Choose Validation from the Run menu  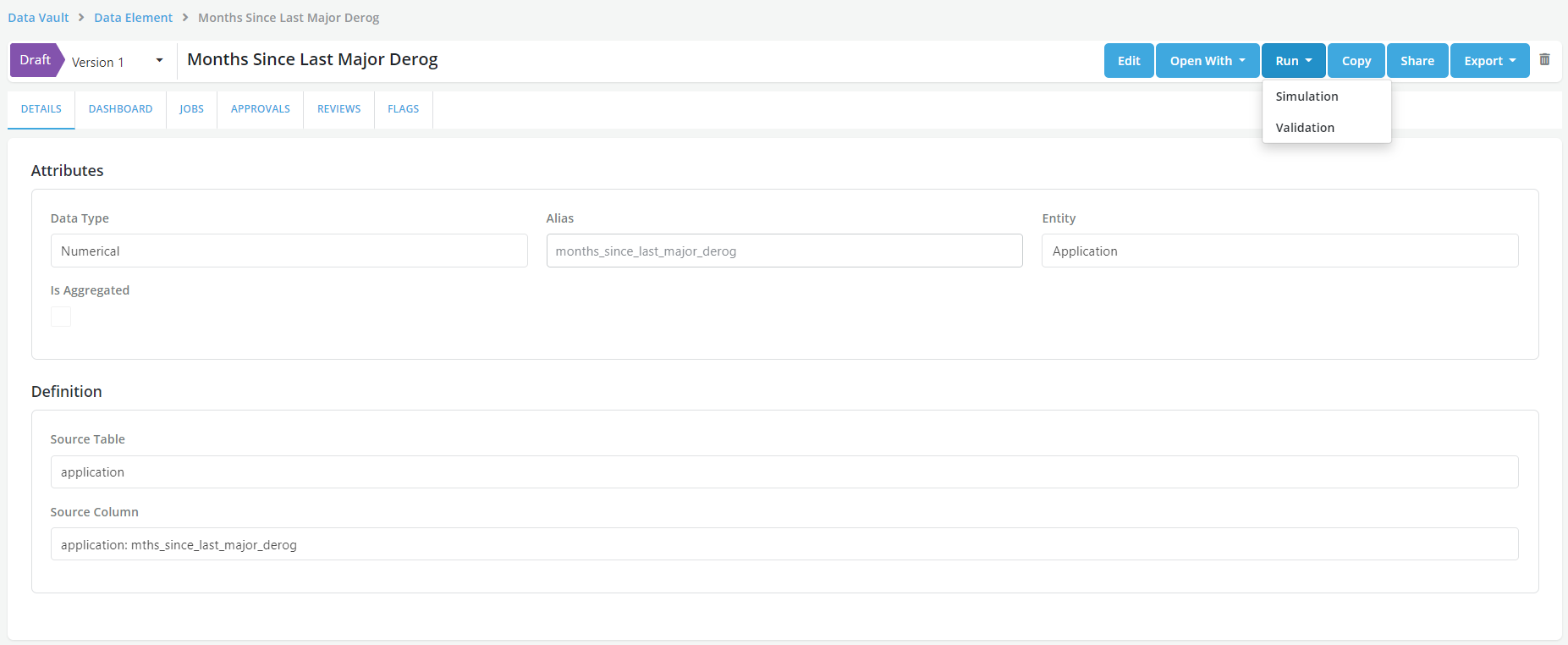coord(1305,128)
